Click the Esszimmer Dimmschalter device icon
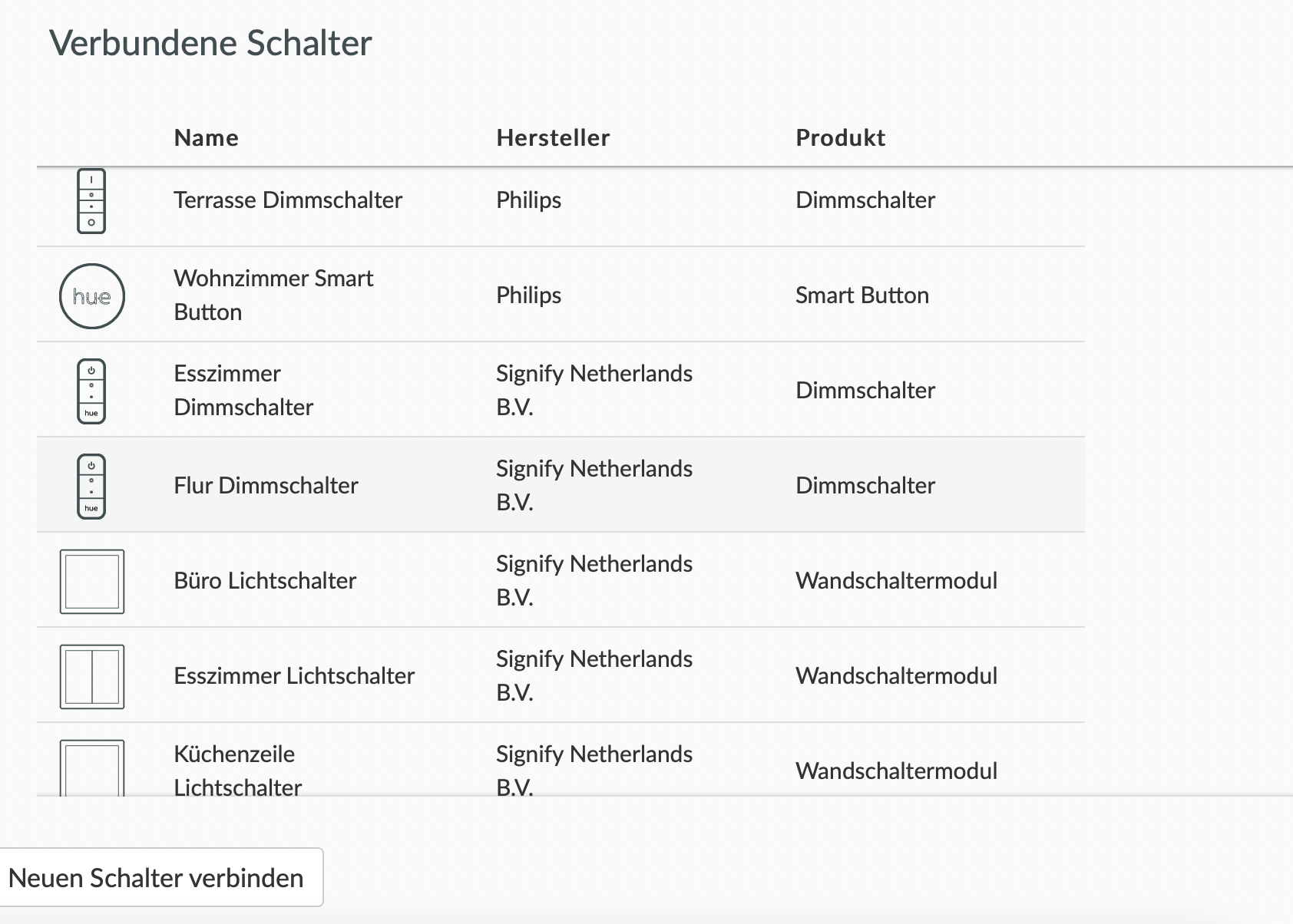 (91, 390)
